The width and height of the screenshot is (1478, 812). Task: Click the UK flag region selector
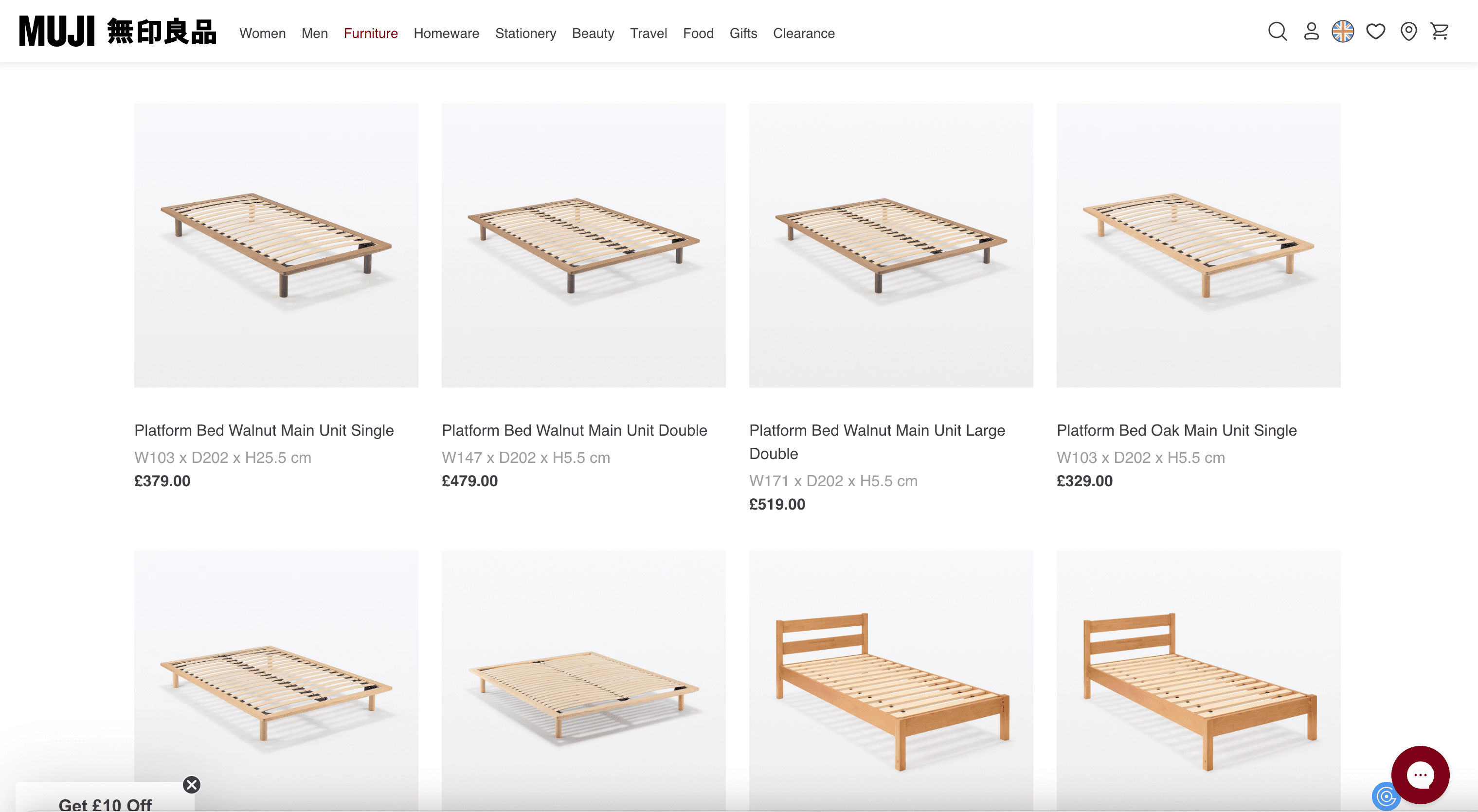pyautogui.click(x=1343, y=32)
